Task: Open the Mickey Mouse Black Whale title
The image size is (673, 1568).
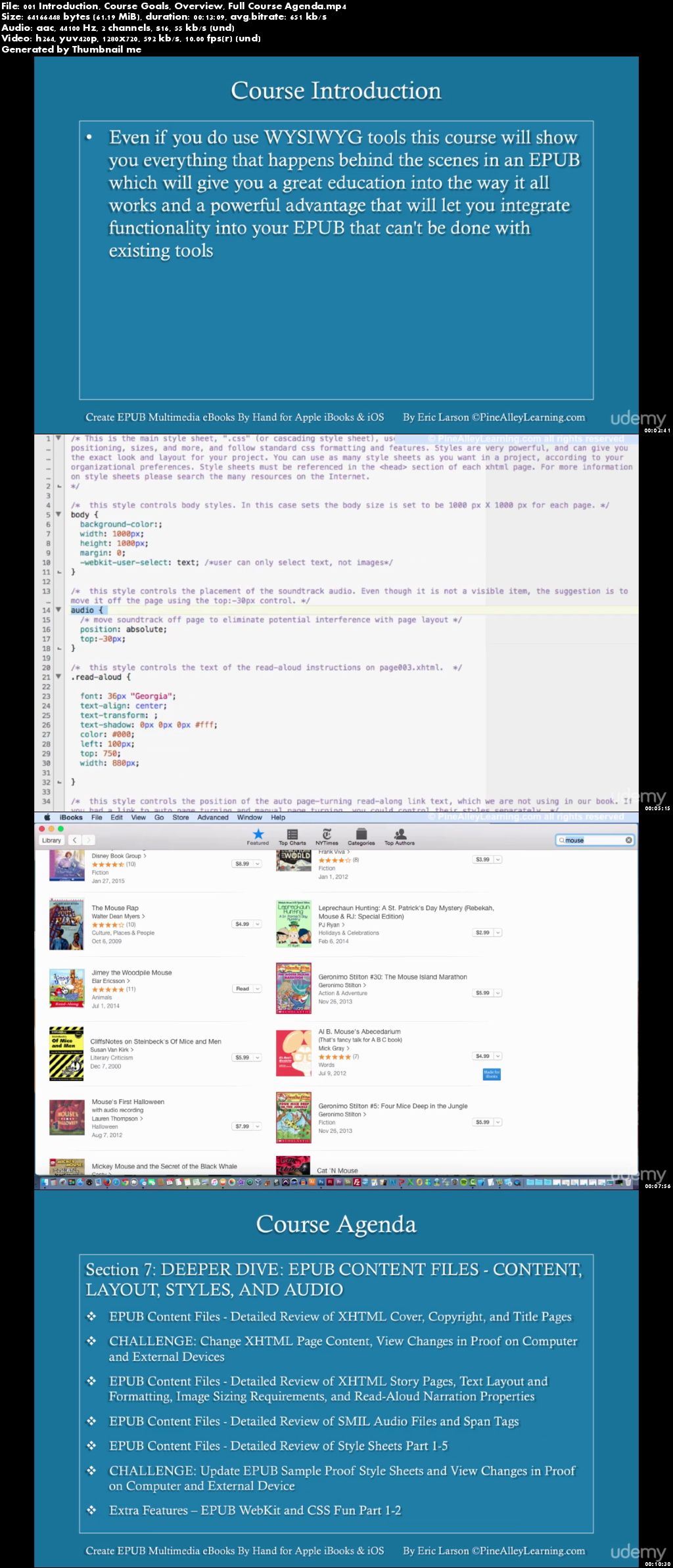Action: pyautogui.click(x=164, y=1166)
